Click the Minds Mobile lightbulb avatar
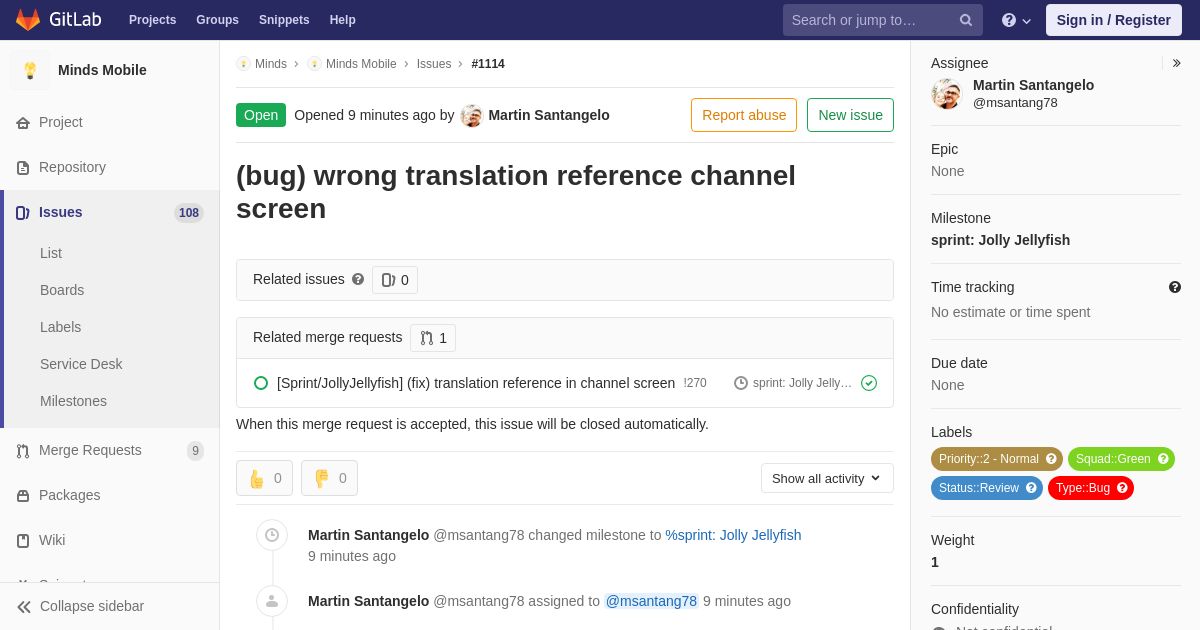Viewport: 1200px width, 630px height. point(30,70)
